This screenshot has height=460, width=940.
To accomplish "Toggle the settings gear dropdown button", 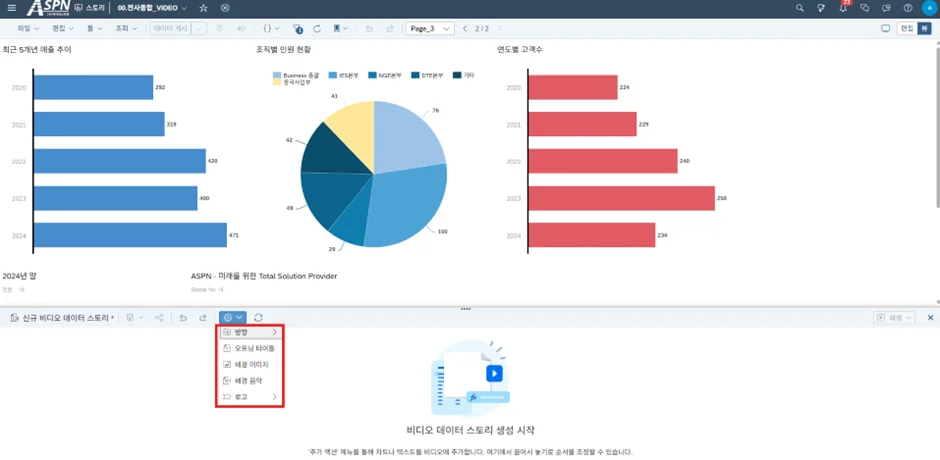I will 231,318.
